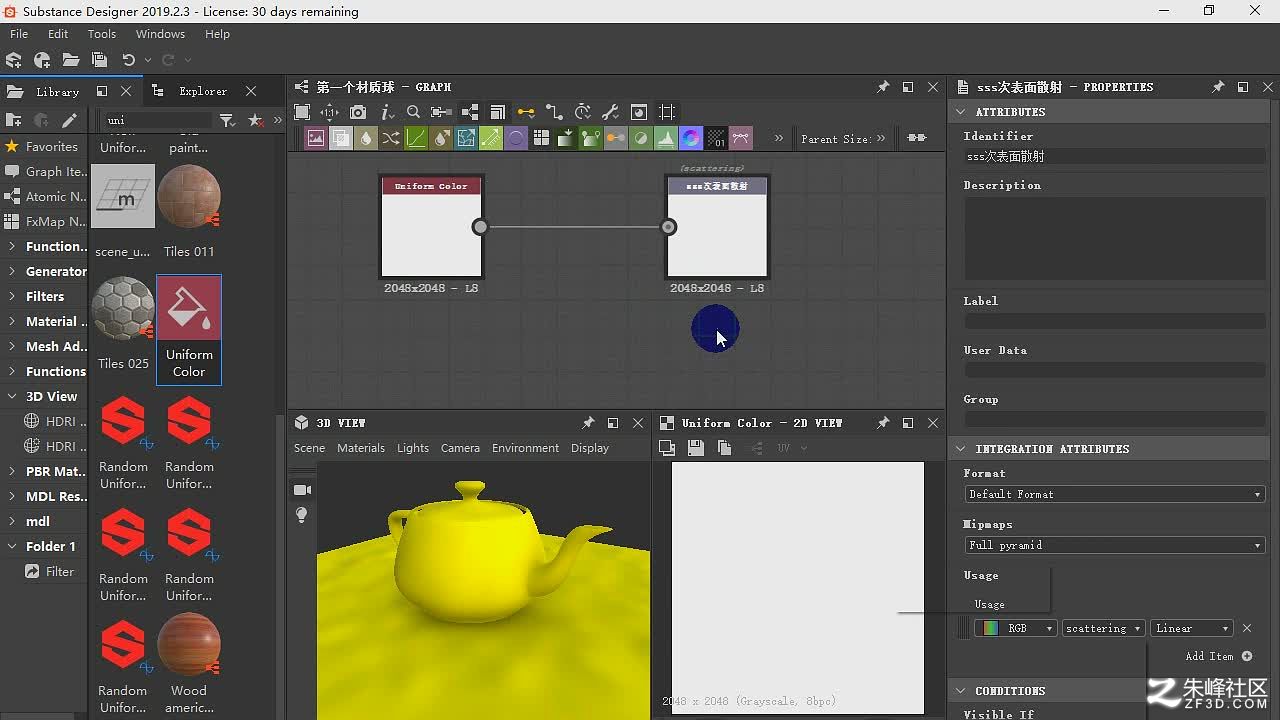The image size is (1280, 720).
Task: Click the RGB color swatch in Usage row
Action: coord(990,628)
